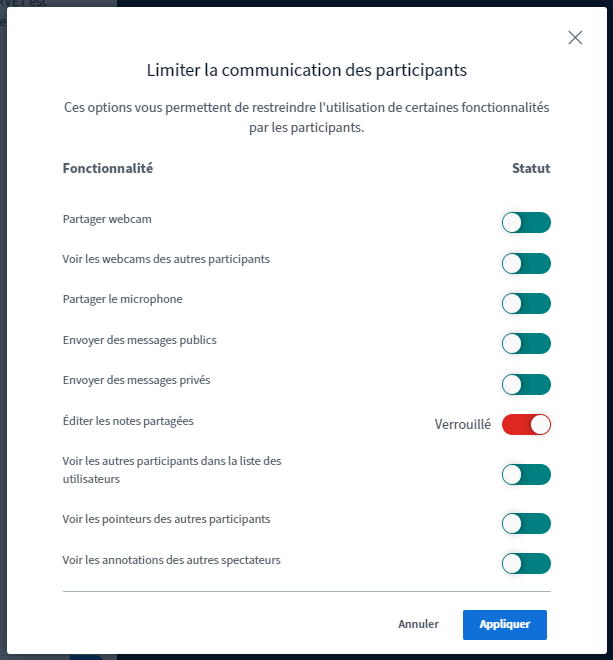Toggle Voir les pointeurs des autres participants
This screenshot has width=613, height=660.
(526, 523)
